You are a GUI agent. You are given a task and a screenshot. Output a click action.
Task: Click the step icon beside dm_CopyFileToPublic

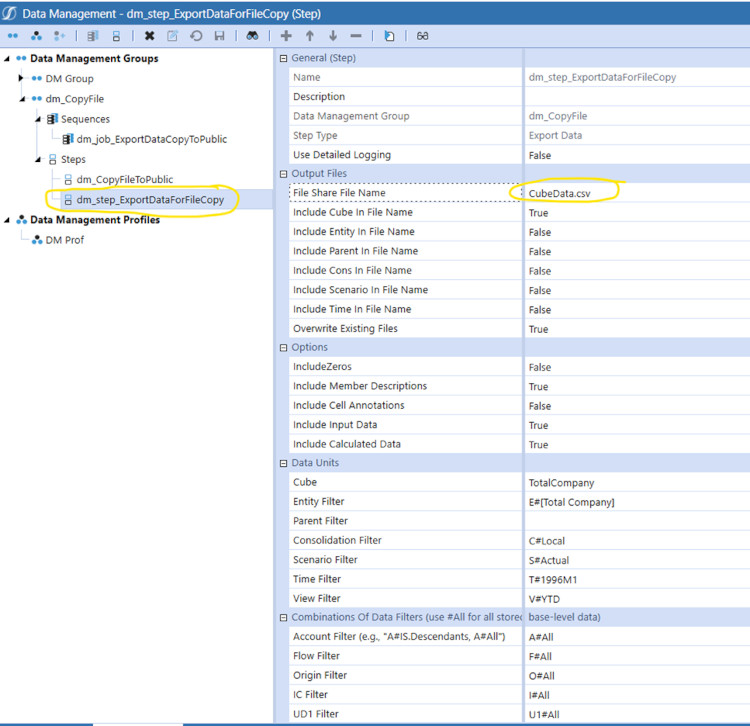pos(68,180)
